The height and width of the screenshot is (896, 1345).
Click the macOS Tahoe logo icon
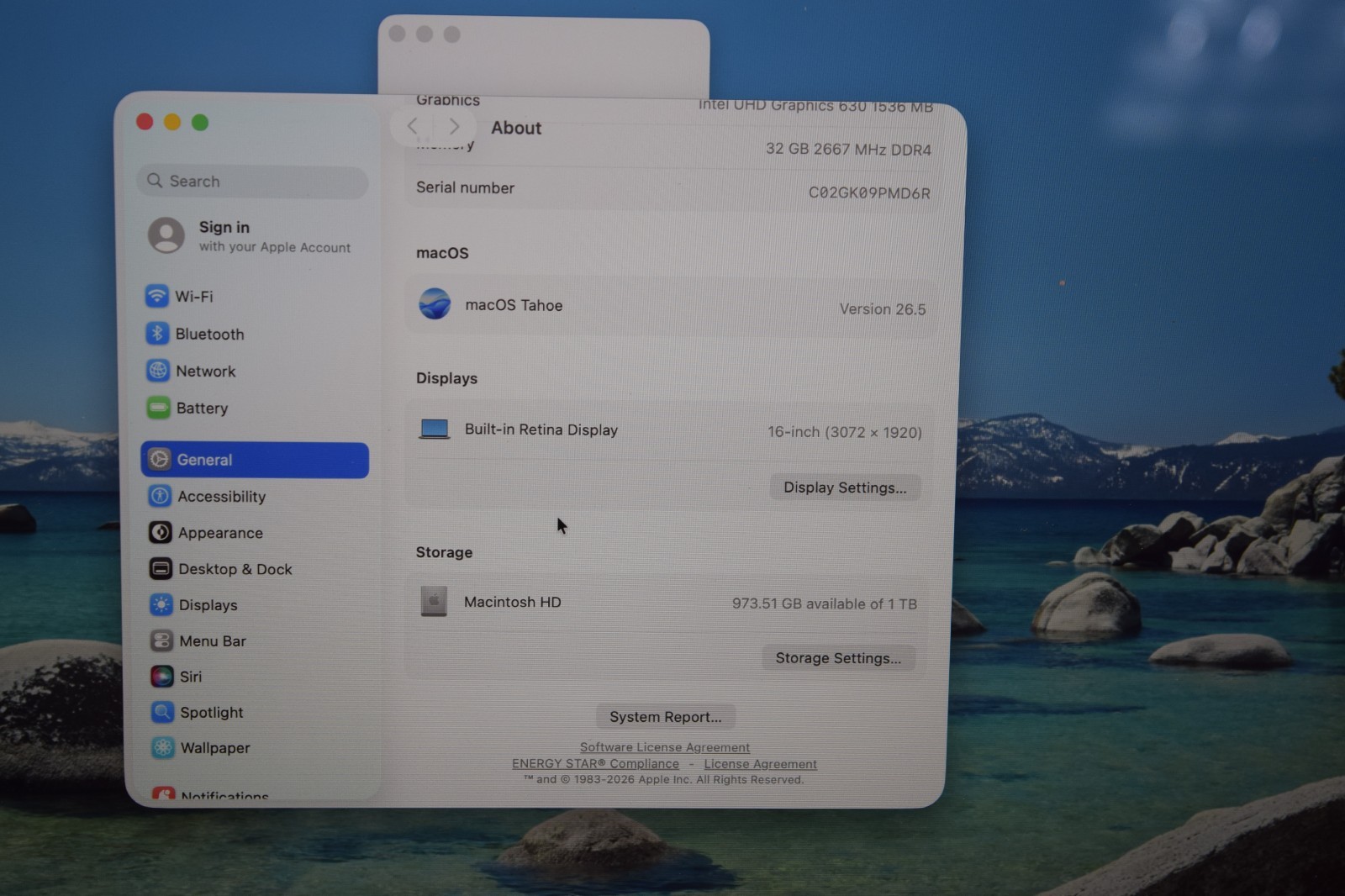point(435,303)
